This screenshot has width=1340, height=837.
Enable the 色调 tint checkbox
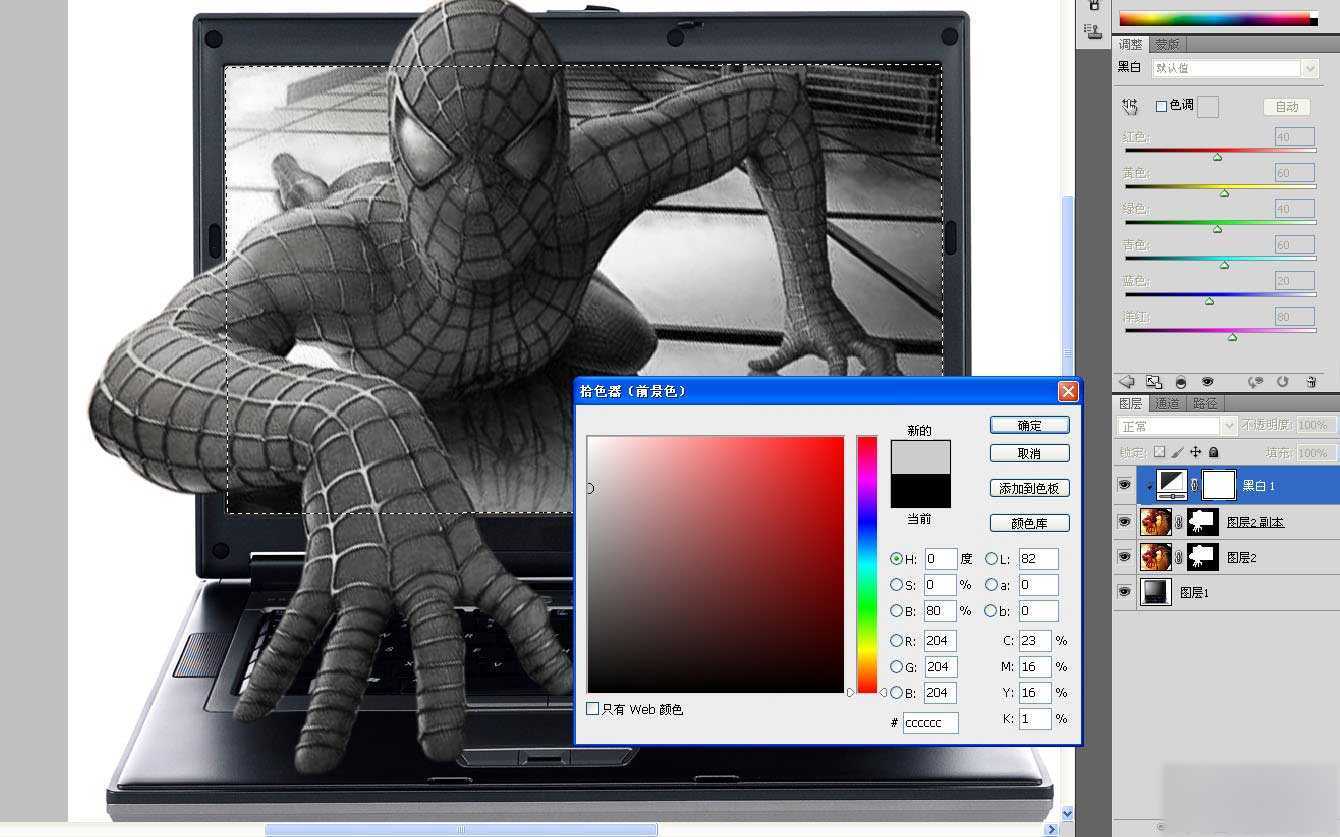click(x=1162, y=104)
